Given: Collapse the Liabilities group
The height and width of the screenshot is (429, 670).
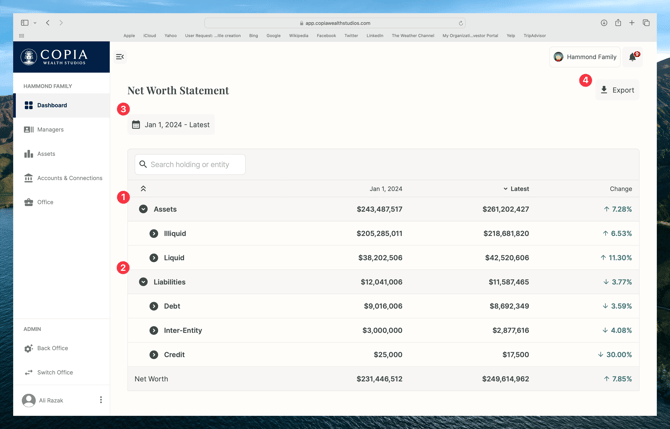Looking at the screenshot, I should (143, 282).
